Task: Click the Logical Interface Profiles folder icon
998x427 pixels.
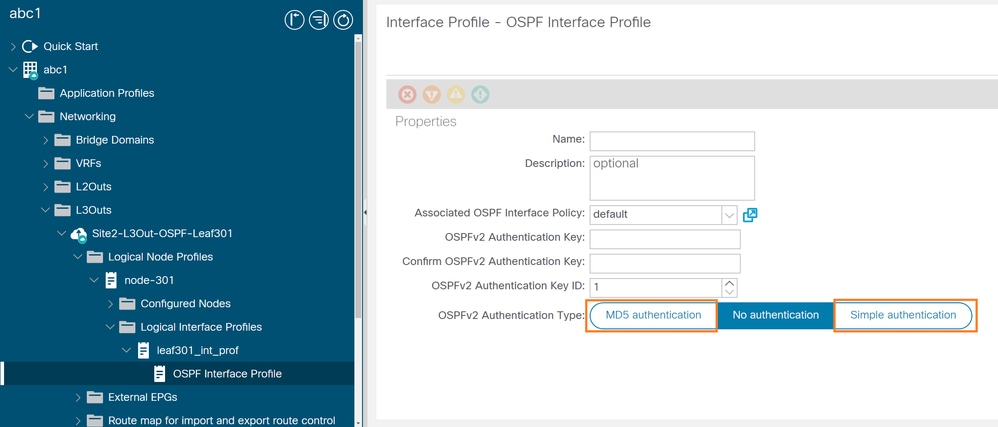Action: click(127, 327)
